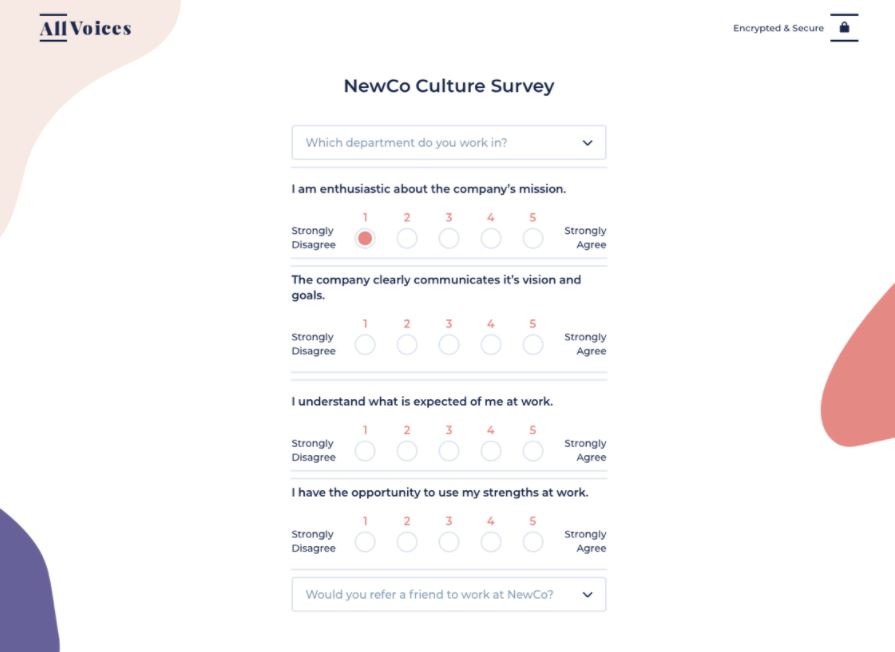
Task: Choose rating 4 for vision and goals communication
Action: tap(491, 344)
